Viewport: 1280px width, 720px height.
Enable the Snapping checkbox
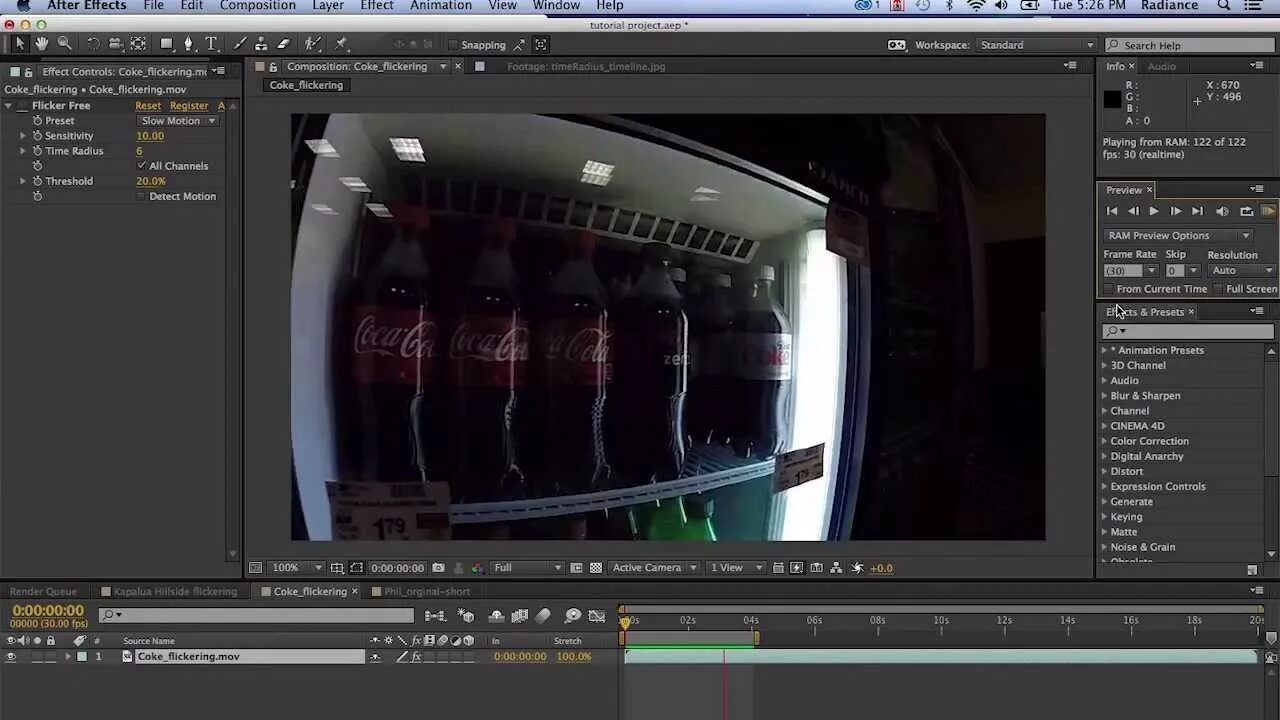coord(453,45)
